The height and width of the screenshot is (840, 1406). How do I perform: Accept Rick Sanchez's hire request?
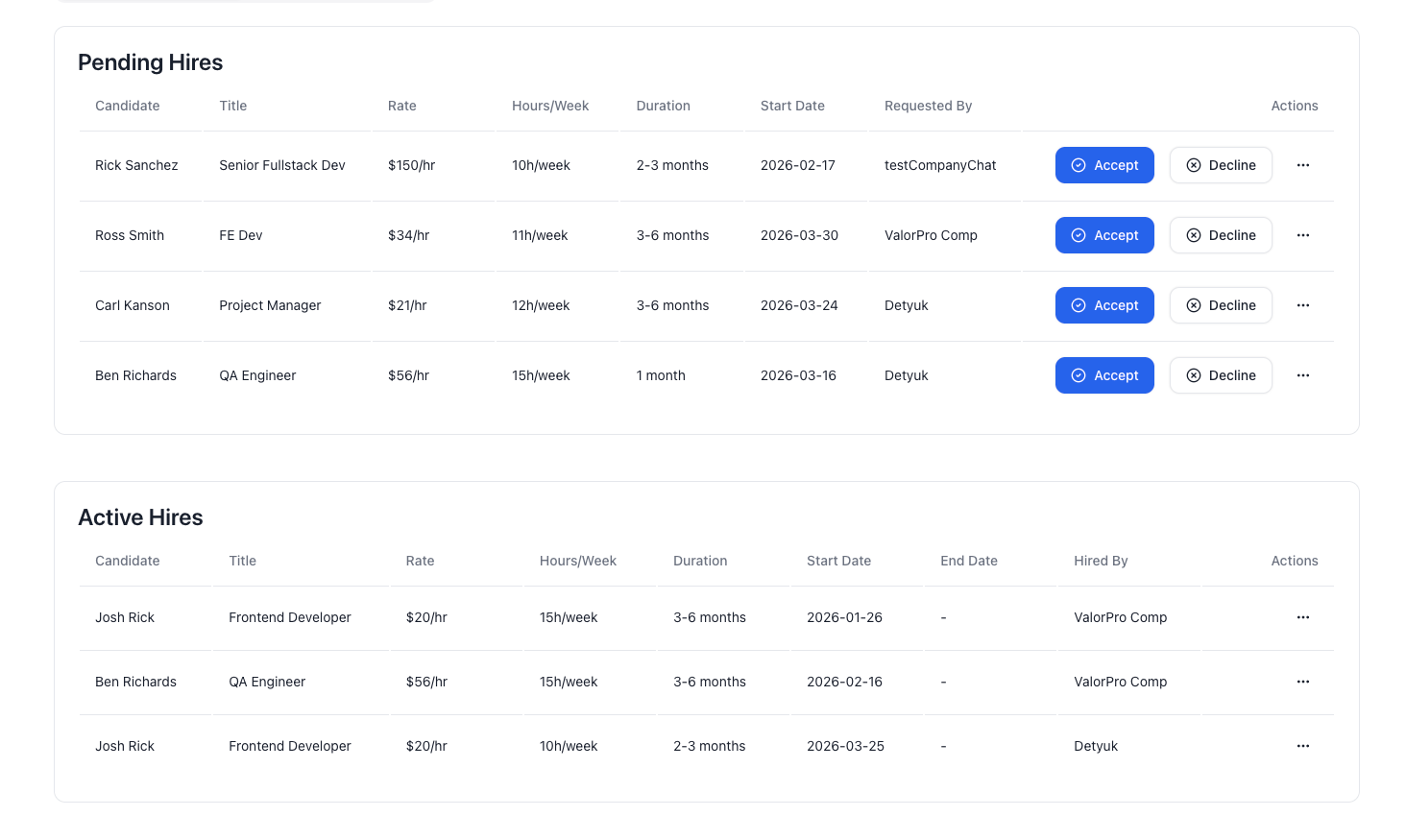click(1104, 165)
